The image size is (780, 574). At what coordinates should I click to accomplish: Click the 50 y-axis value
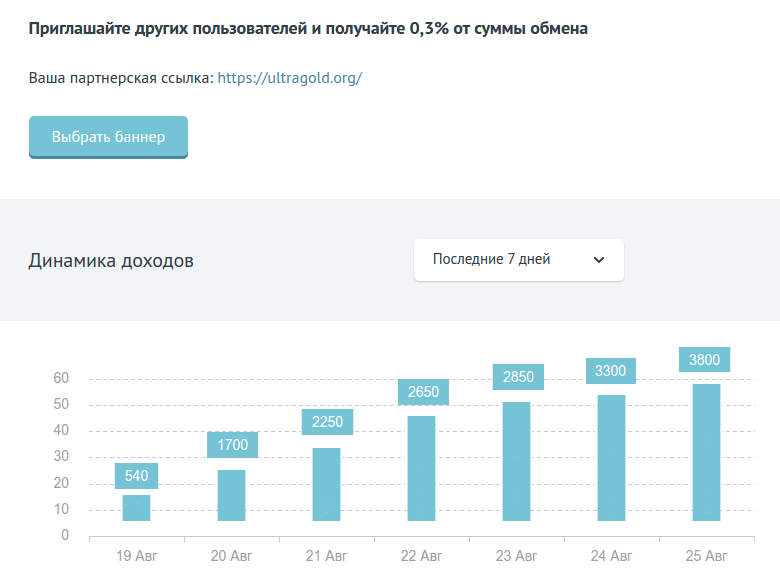pyautogui.click(x=61, y=404)
